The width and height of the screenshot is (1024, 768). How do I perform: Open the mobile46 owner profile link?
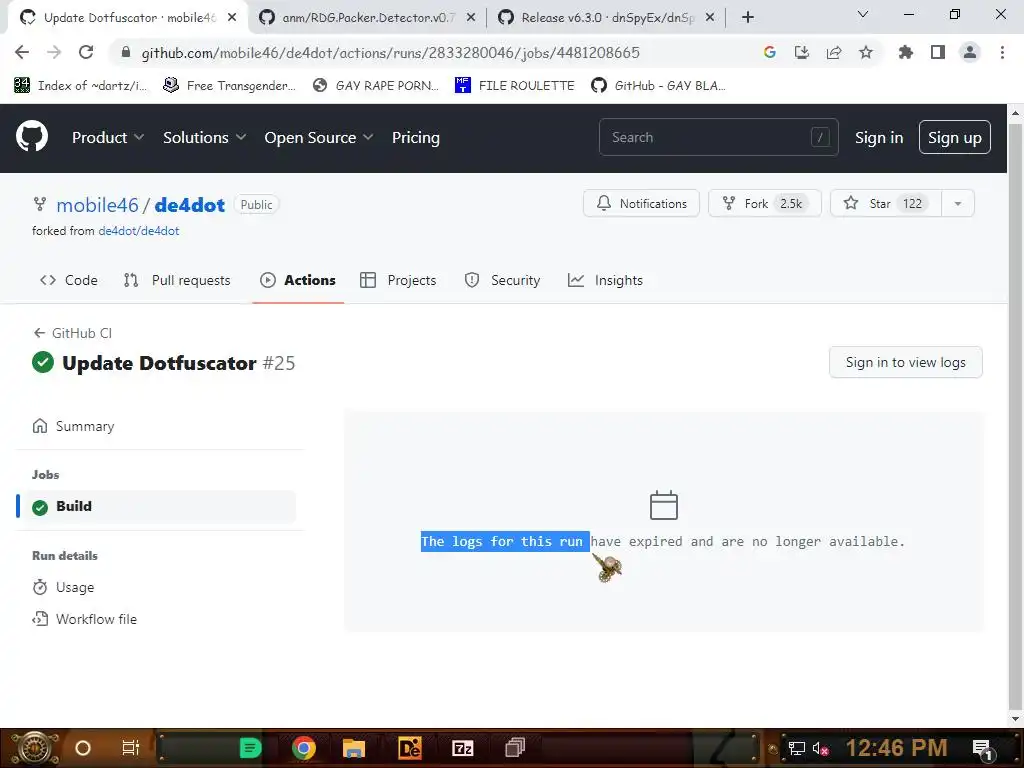(x=97, y=205)
